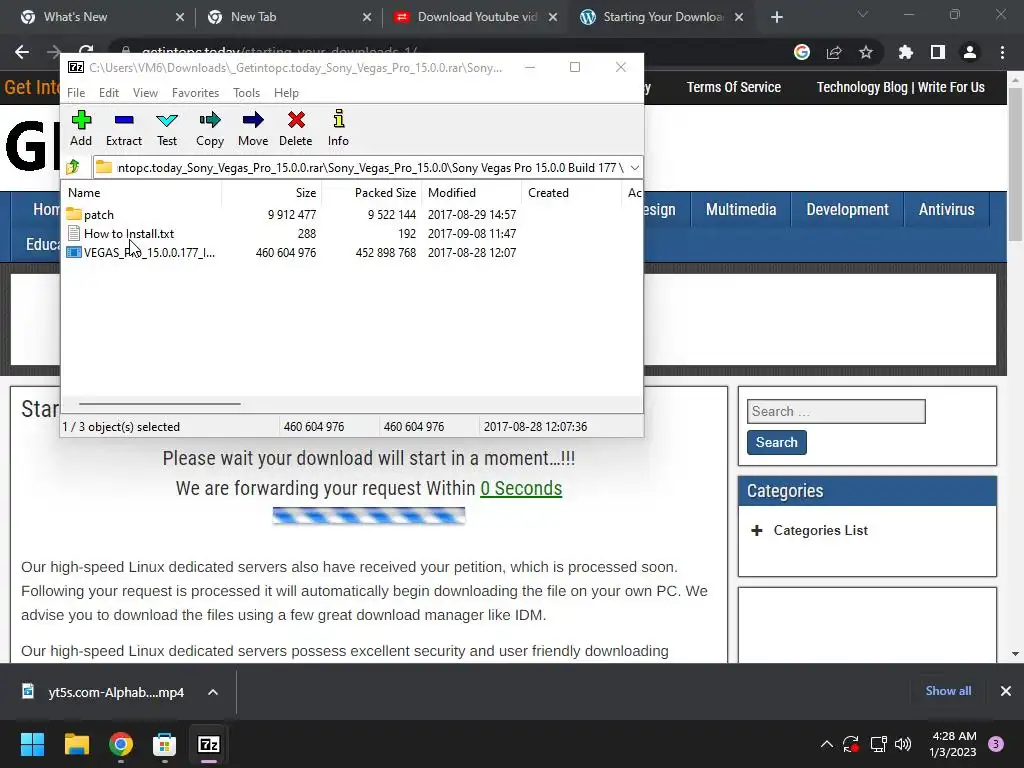
Task: Open the Antivirus category on the website
Action: (946, 209)
